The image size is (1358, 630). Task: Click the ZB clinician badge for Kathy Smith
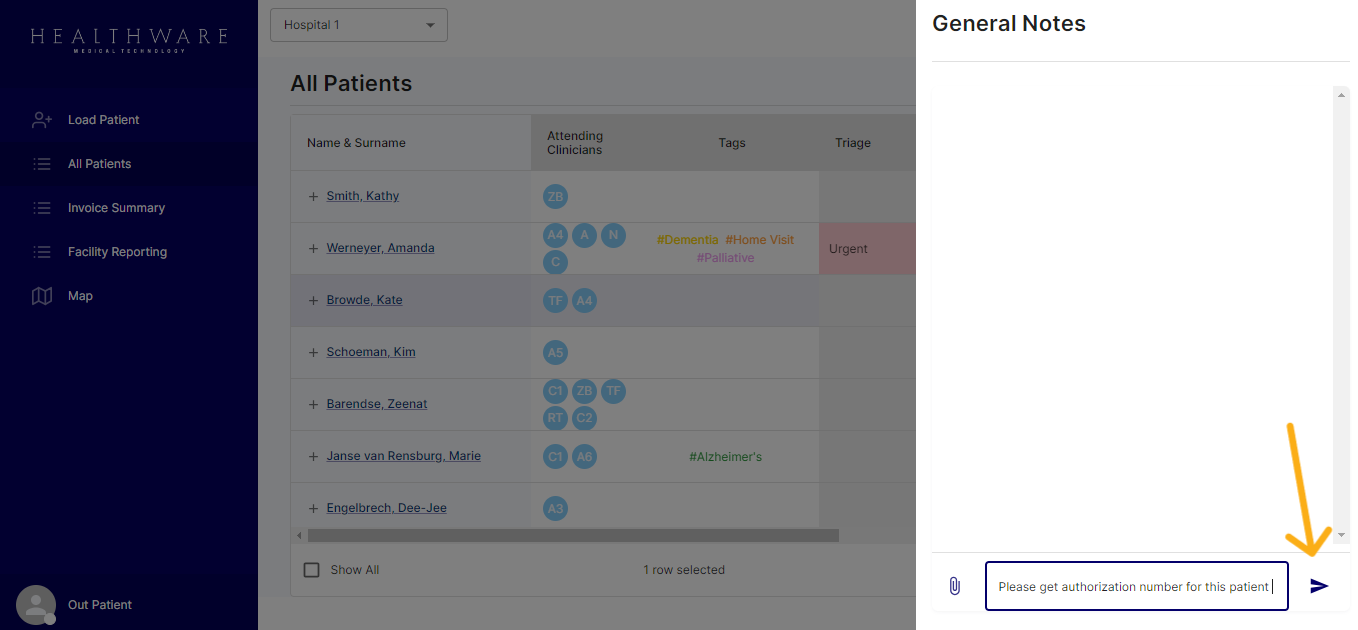[x=555, y=196]
